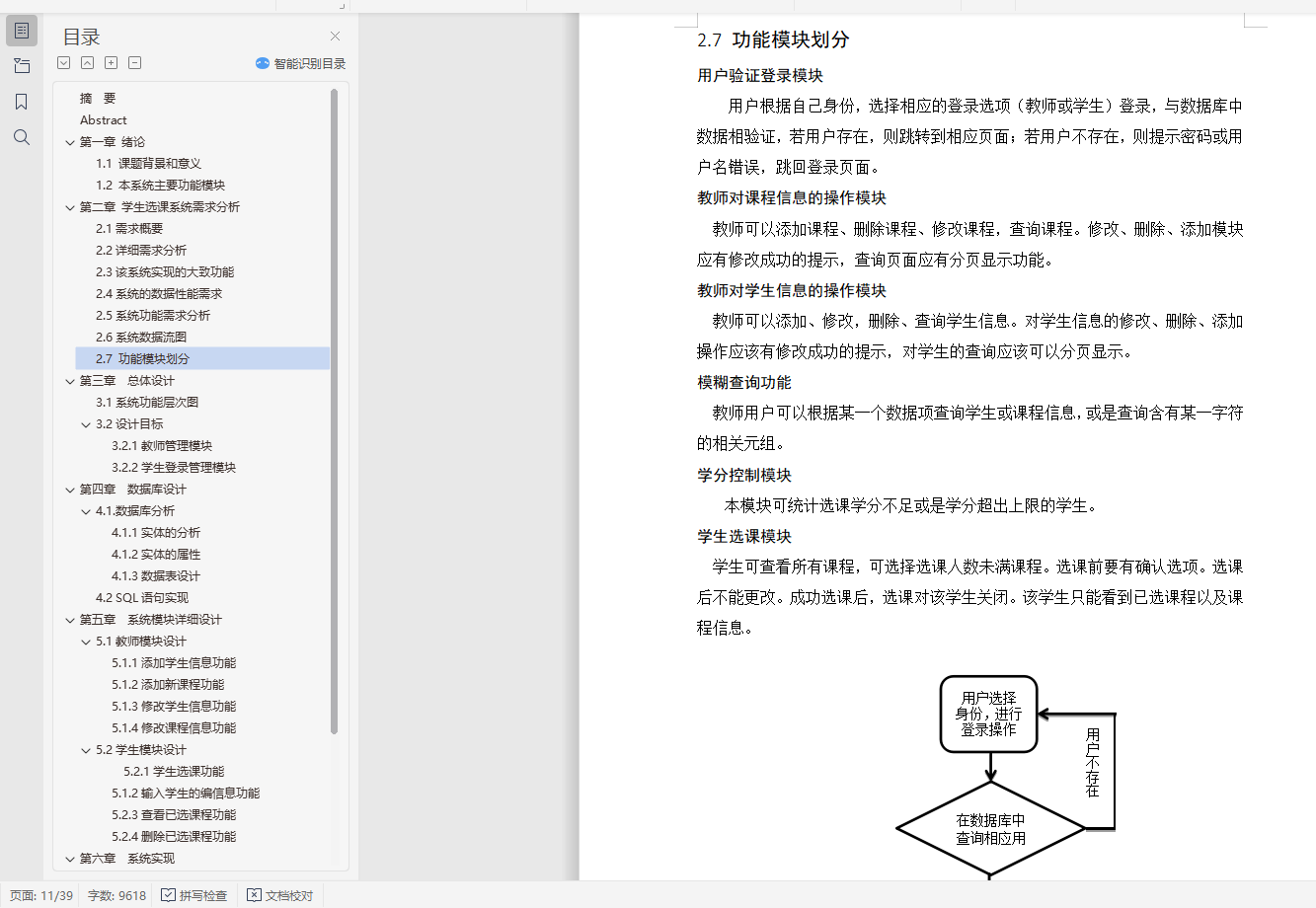This screenshot has height=908, width=1316.
Task: Click the 字数: 9618 word count
Action: (116, 895)
